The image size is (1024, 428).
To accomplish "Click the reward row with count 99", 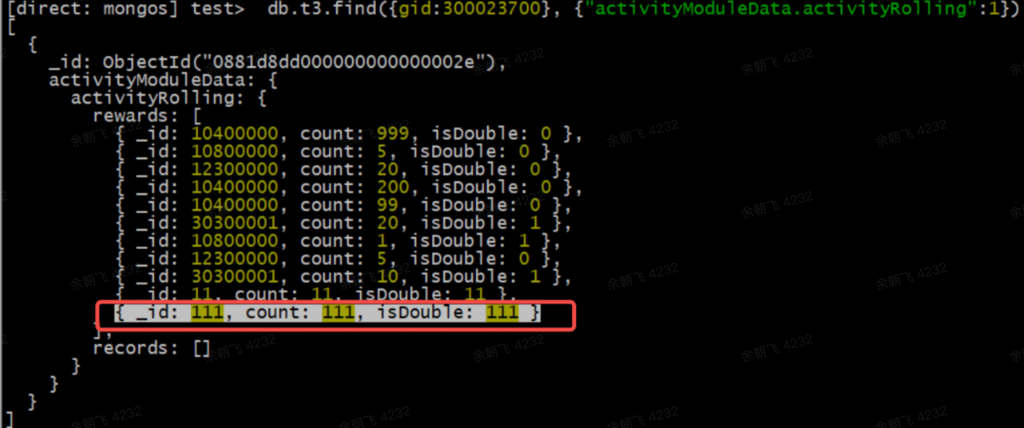I will pyautogui.click(x=344, y=206).
